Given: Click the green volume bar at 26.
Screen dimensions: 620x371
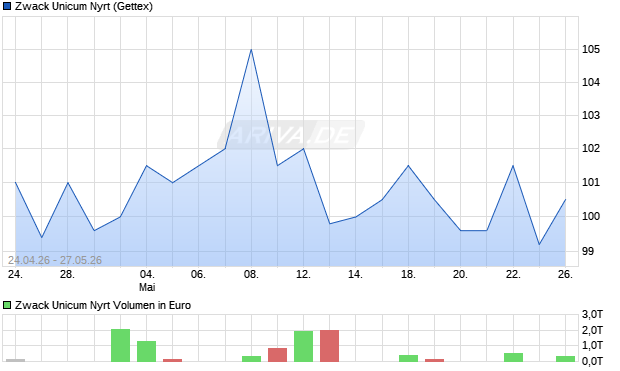Looking at the screenshot, I should pyautogui.click(x=565, y=359).
